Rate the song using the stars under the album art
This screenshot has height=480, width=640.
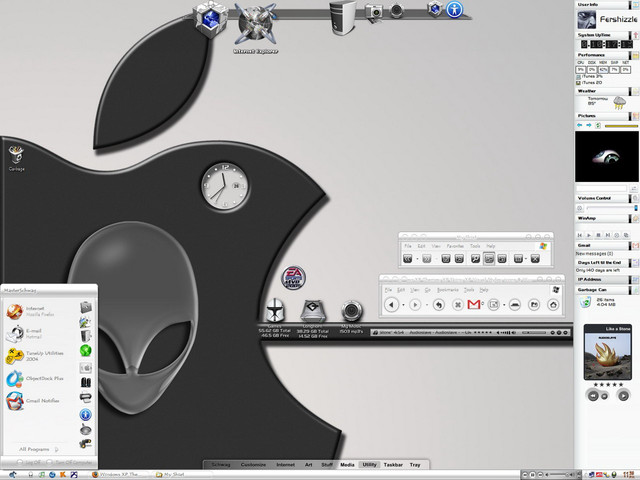point(608,384)
